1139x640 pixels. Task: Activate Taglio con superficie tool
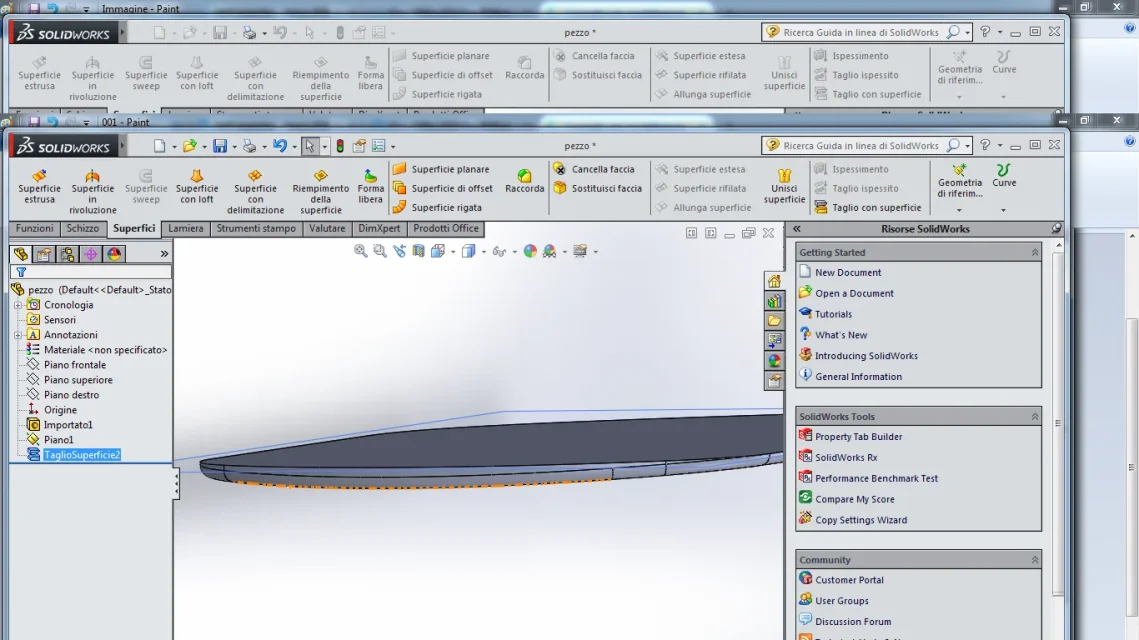pos(867,208)
